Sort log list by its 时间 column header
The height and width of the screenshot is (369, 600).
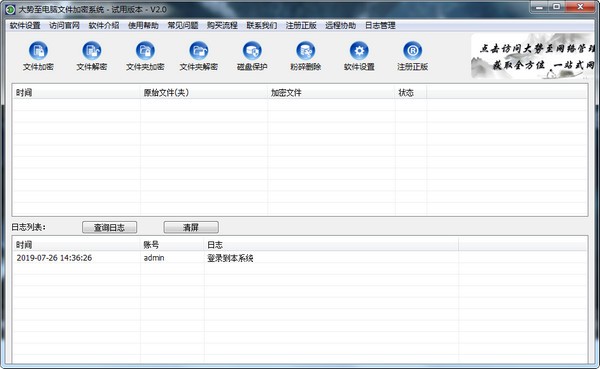coord(77,245)
